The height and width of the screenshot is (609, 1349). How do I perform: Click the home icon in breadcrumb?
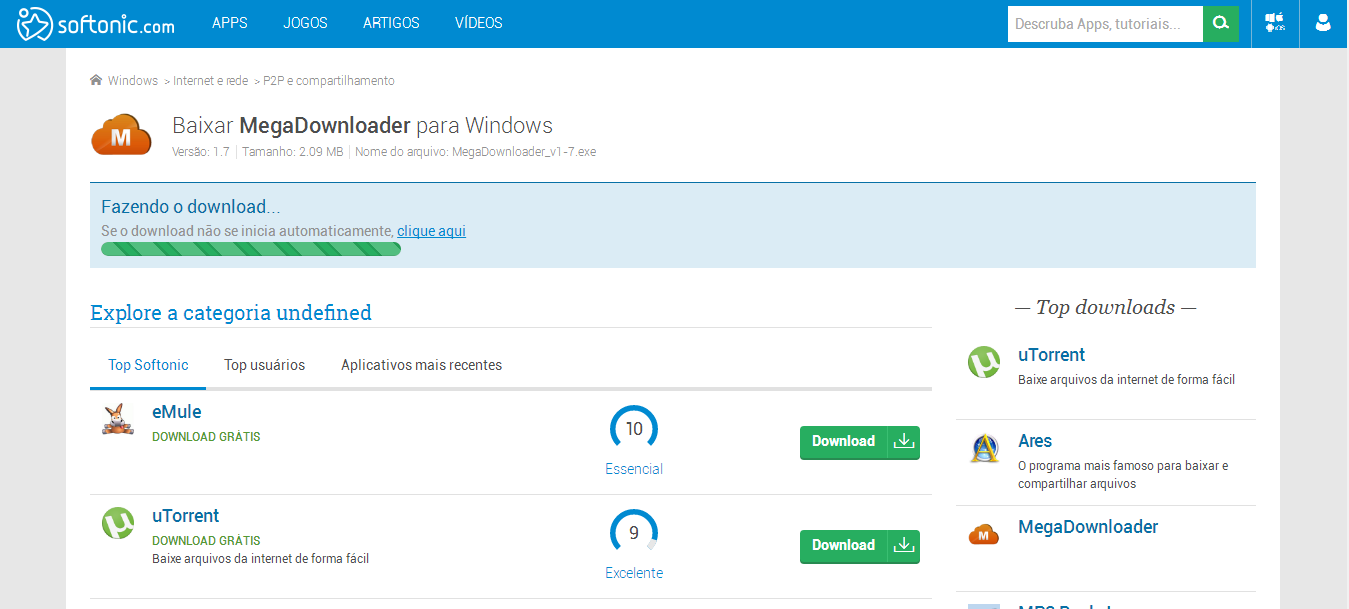pyautogui.click(x=96, y=80)
